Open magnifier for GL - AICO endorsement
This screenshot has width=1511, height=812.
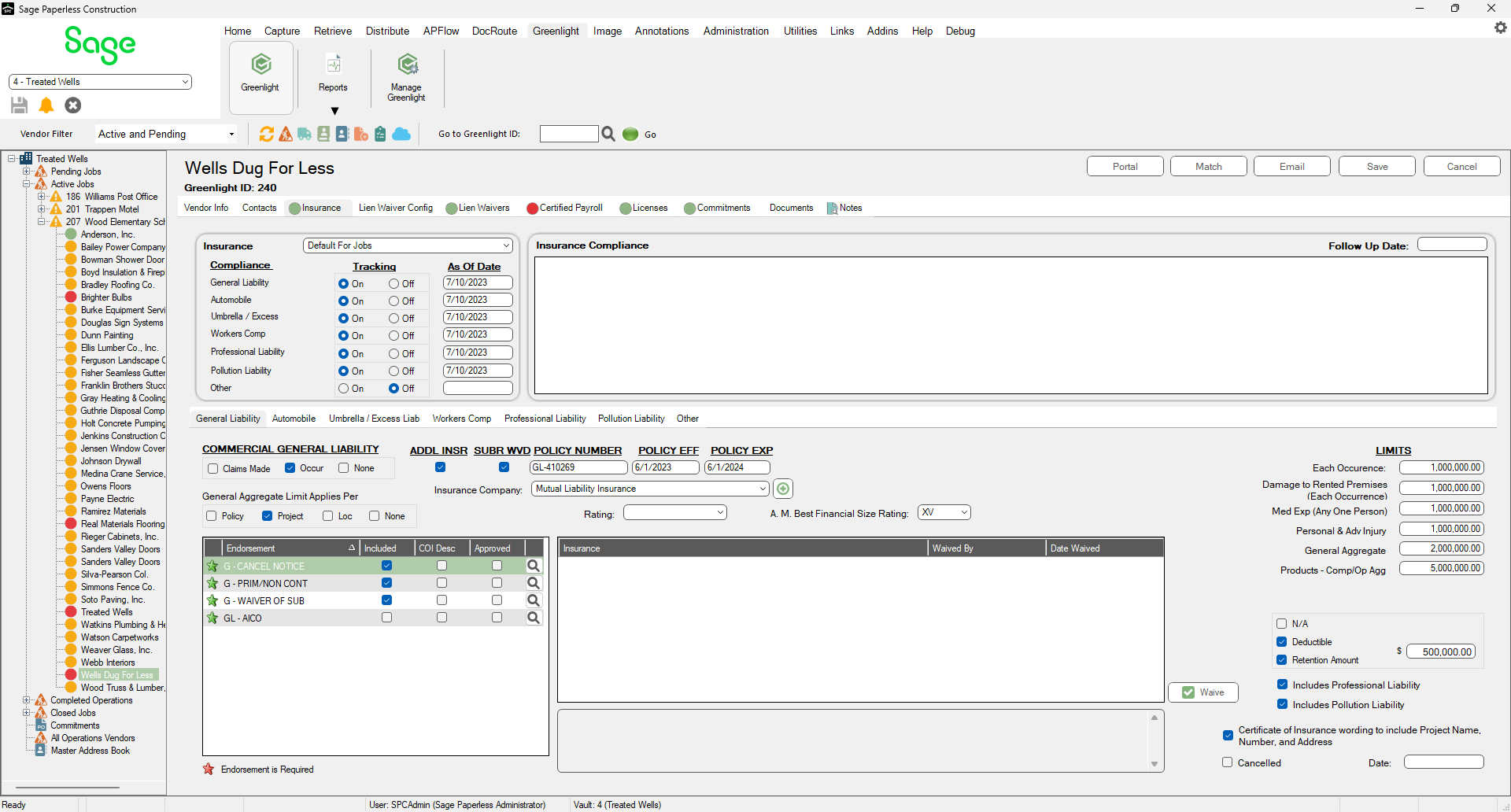(534, 618)
